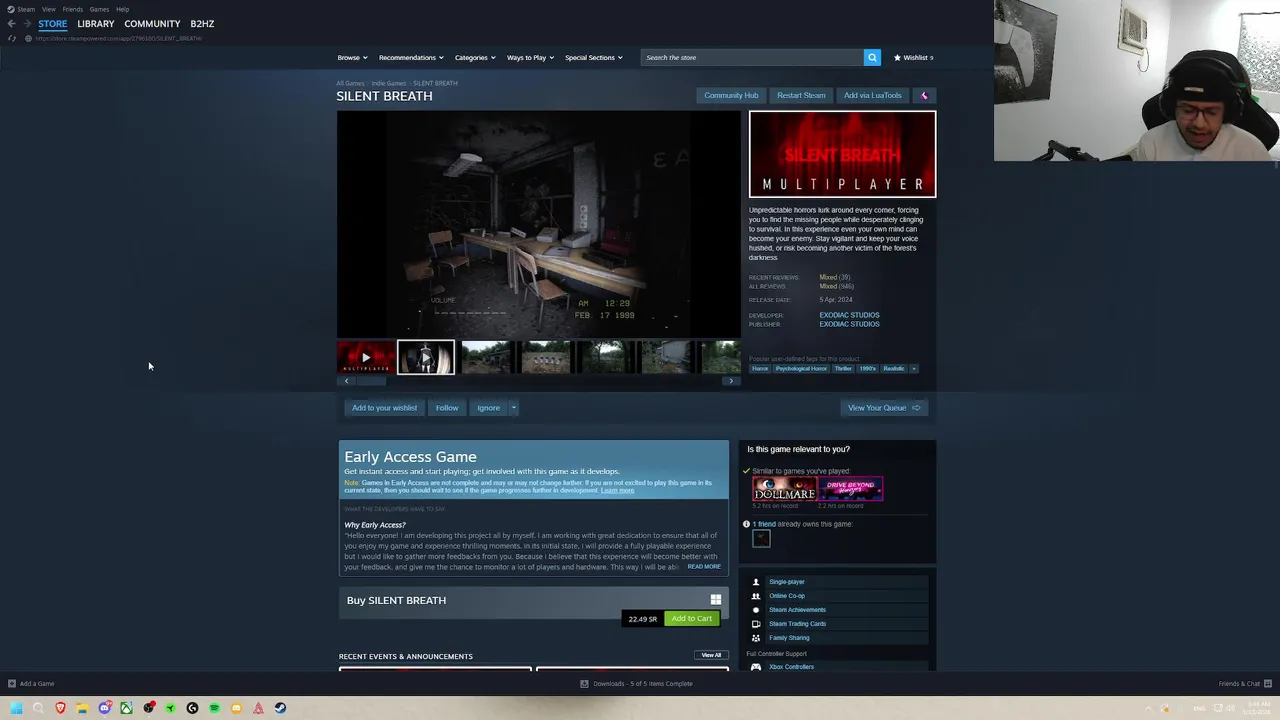Open Windows Start menu in taskbar
This screenshot has height=720, width=1280.
pyautogui.click(x=16, y=708)
